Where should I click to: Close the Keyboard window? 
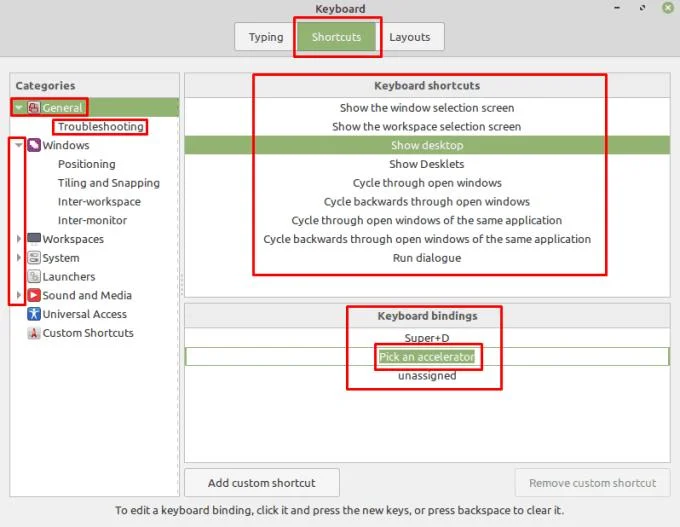pos(668,7)
